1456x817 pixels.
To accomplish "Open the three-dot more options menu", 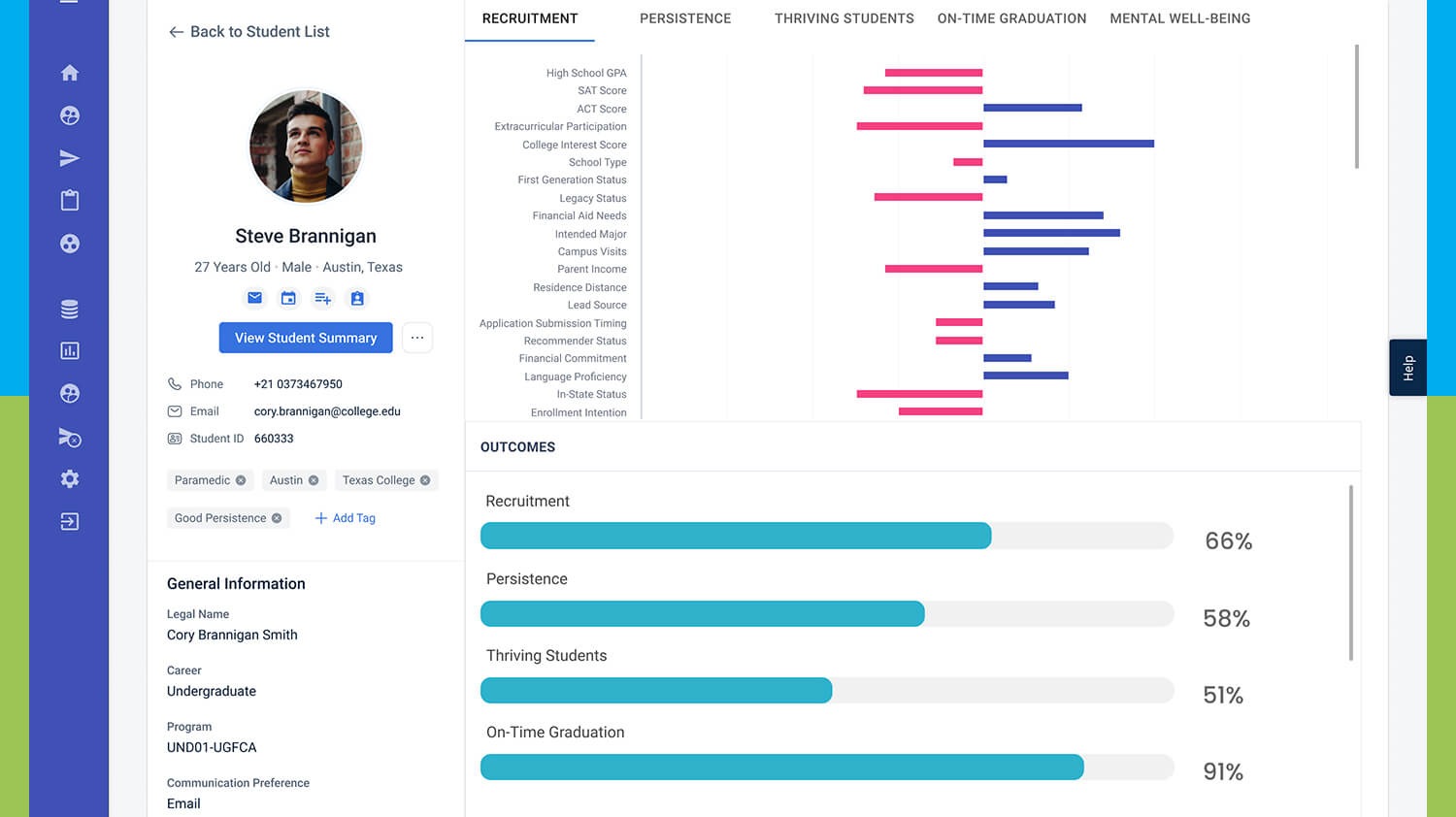I will (x=417, y=338).
